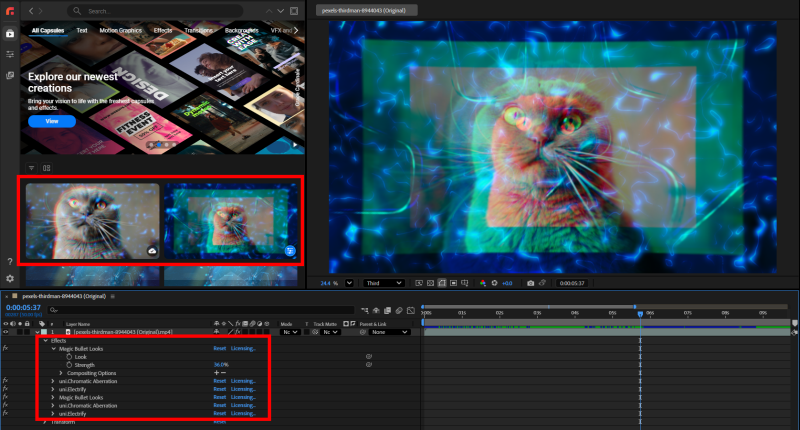Click the timeline layer search field
The height and width of the screenshot is (430, 800).
[x=201, y=310]
